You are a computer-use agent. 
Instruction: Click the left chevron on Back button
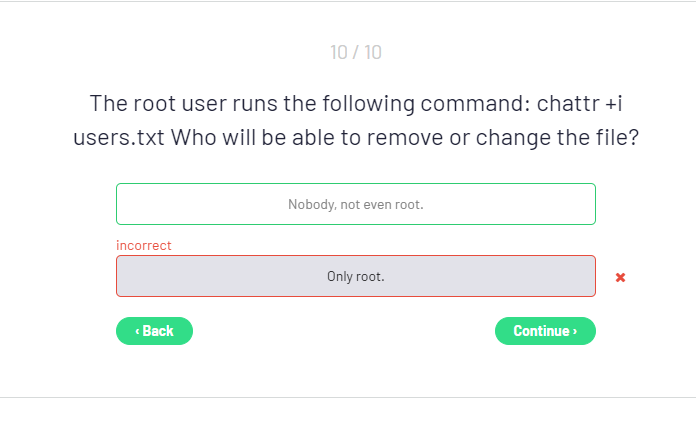coord(137,331)
